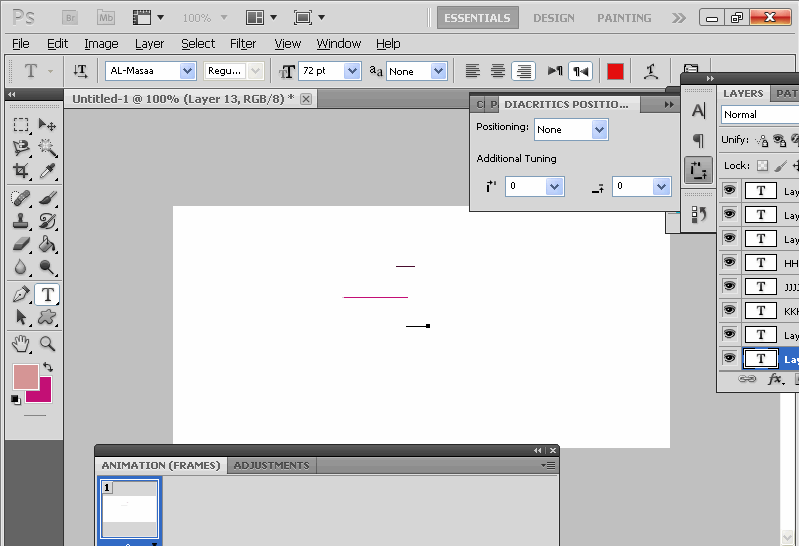Select the Eyedropper tool

[x=47, y=170]
